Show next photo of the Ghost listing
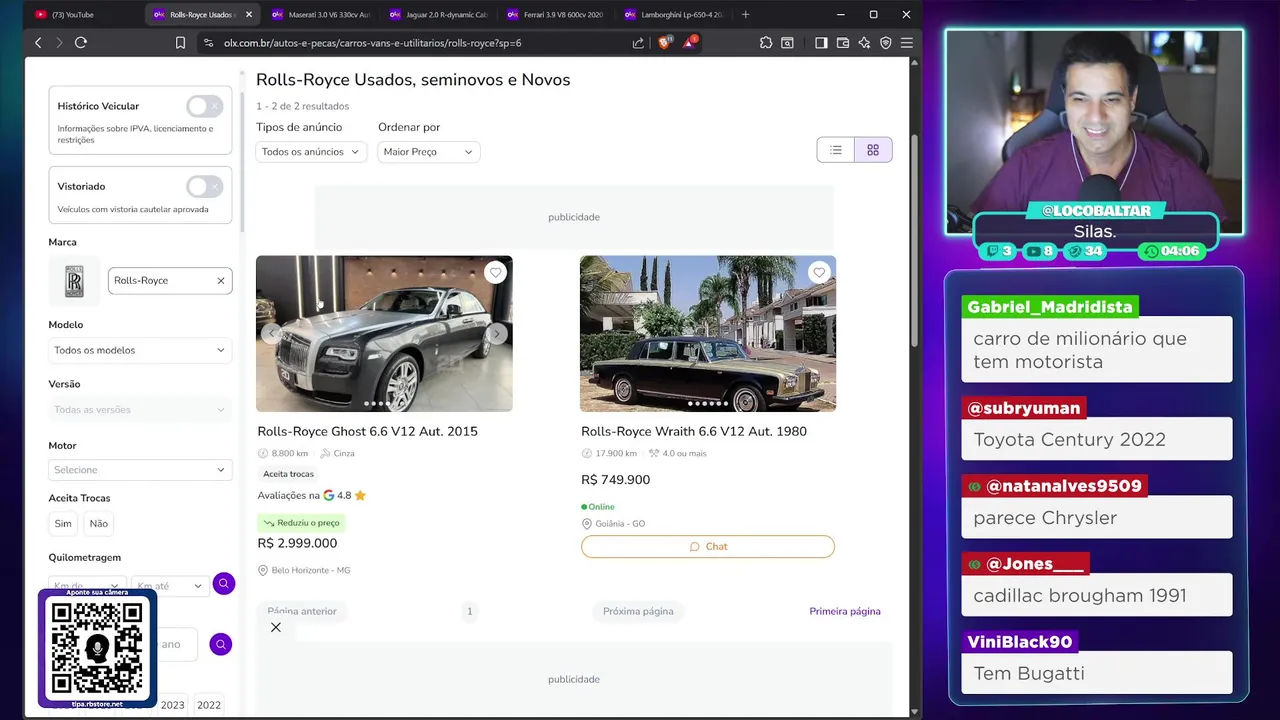1280x720 pixels. (x=497, y=334)
